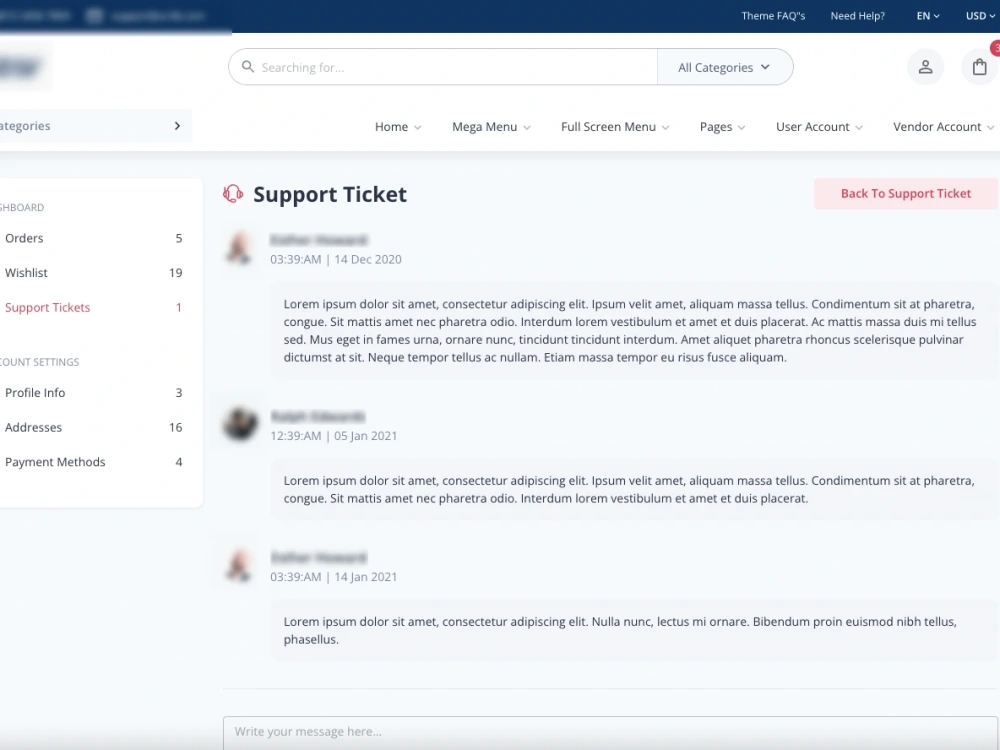This screenshot has height=750, width=1000.
Task: Focus the Write your message here box
Action: point(610,732)
